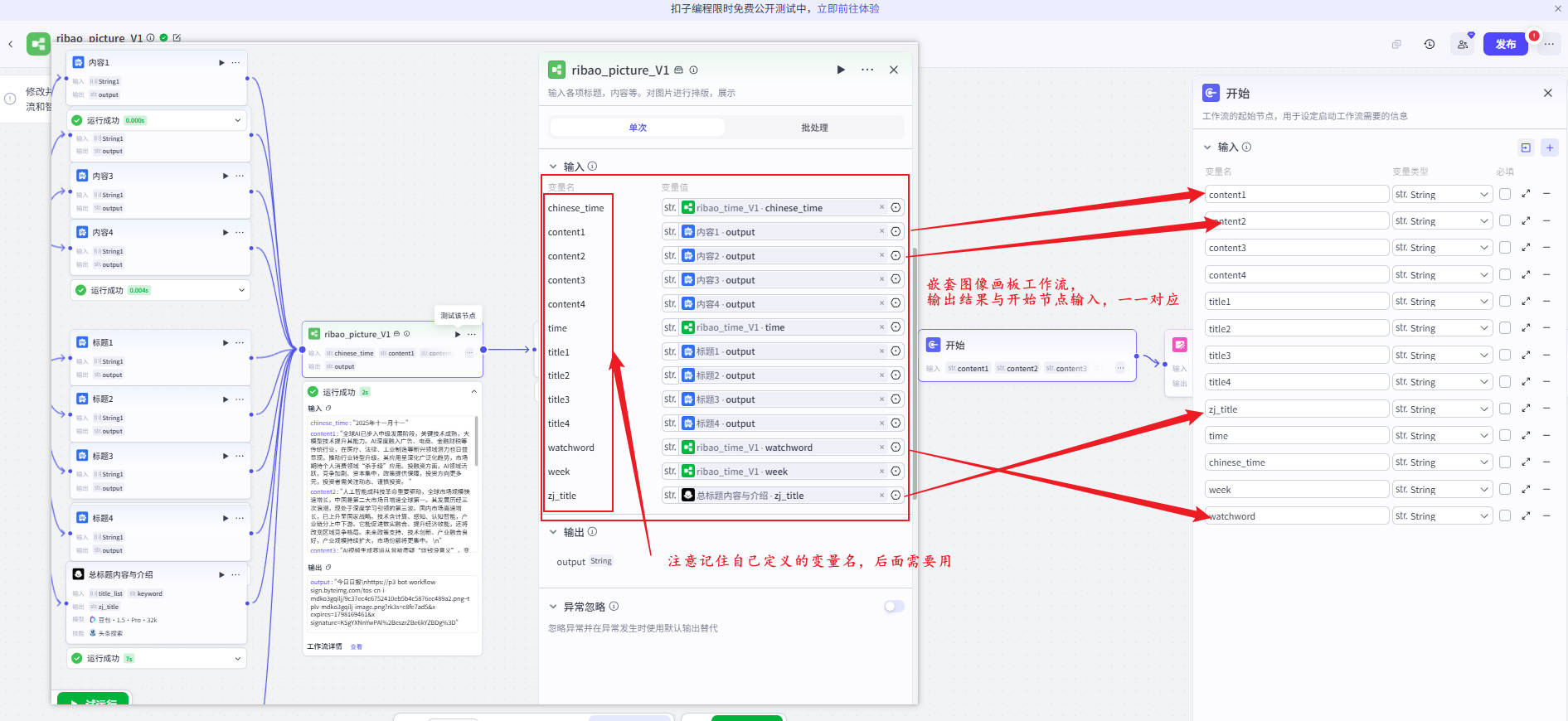Image resolution: width=1568 pixels, height=721 pixels.
Task: Open the collaborators icon in top bar
Action: (1463, 44)
